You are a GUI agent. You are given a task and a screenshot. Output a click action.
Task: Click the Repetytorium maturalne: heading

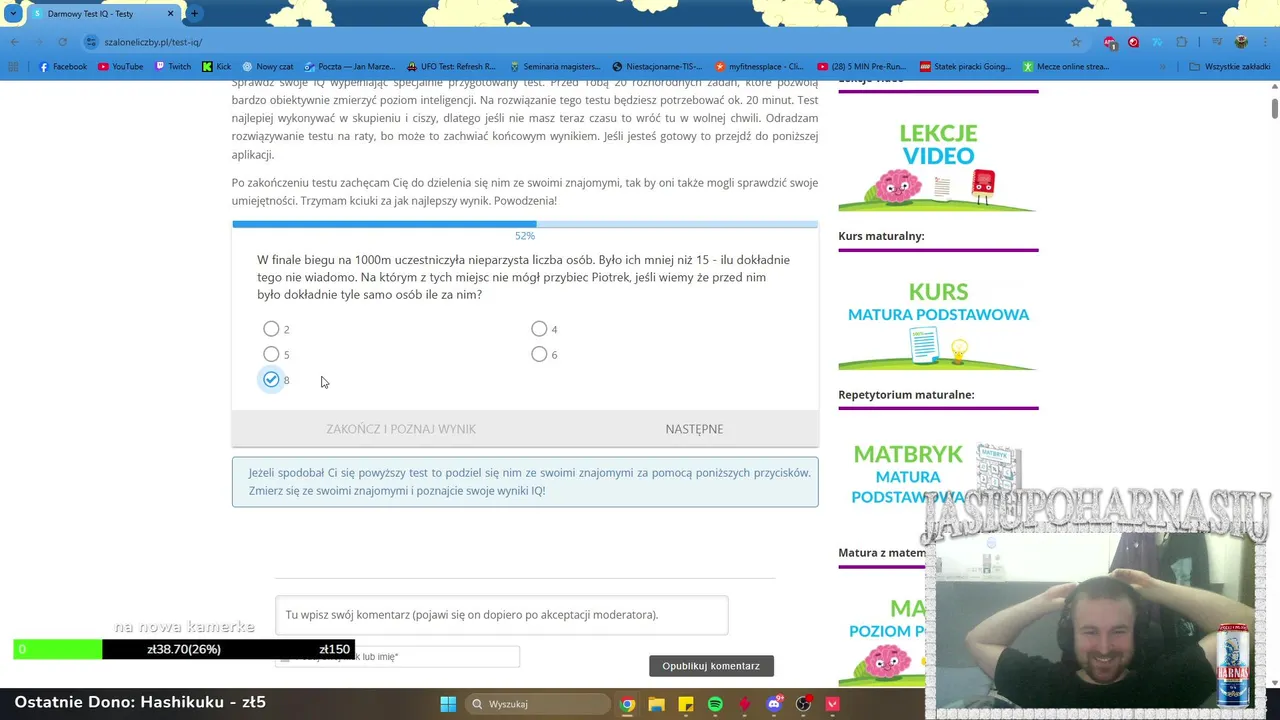[906, 395]
